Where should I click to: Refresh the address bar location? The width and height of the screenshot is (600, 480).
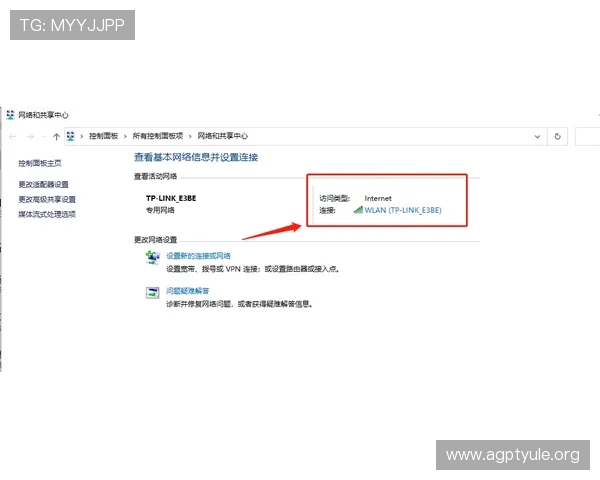pyautogui.click(x=558, y=136)
